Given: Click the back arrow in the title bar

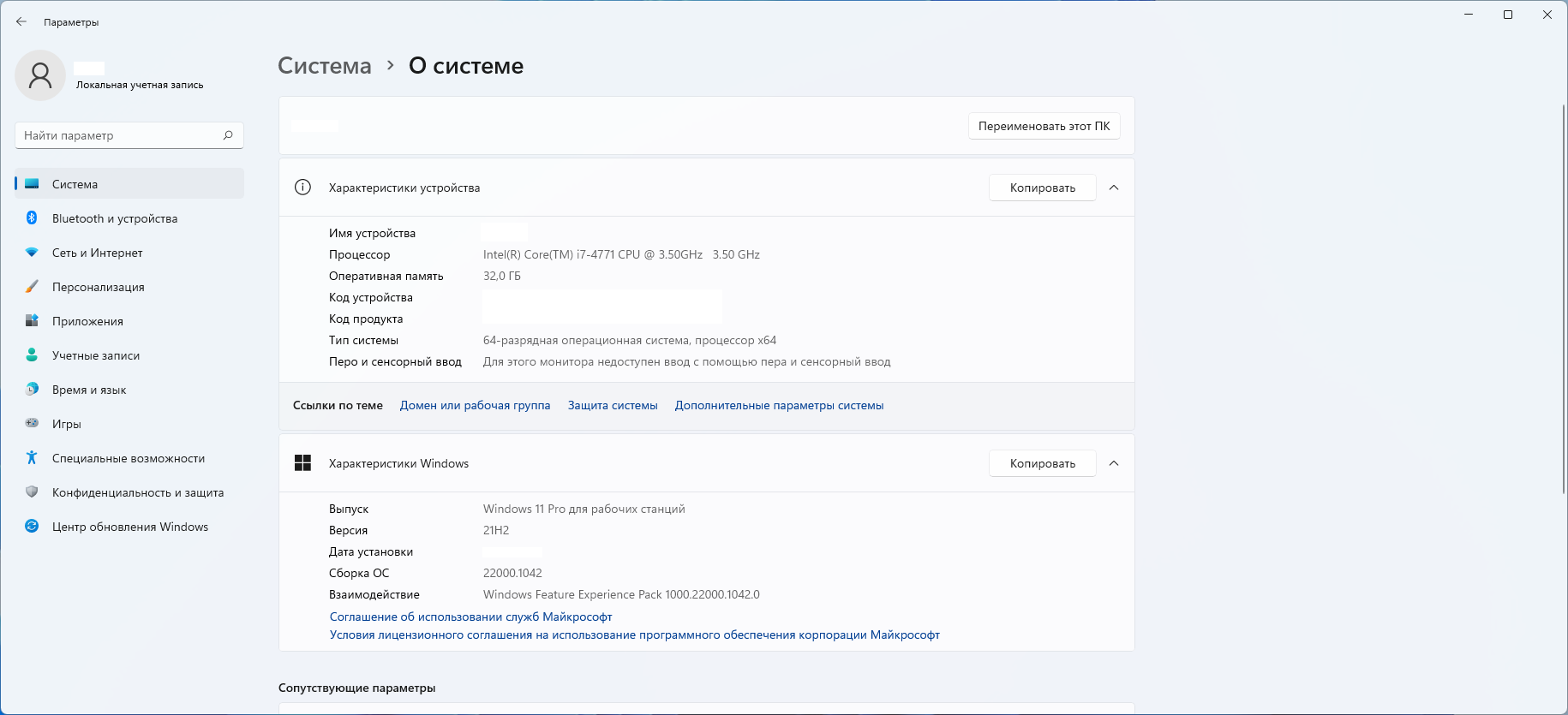Looking at the screenshot, I should click(21, 22).
